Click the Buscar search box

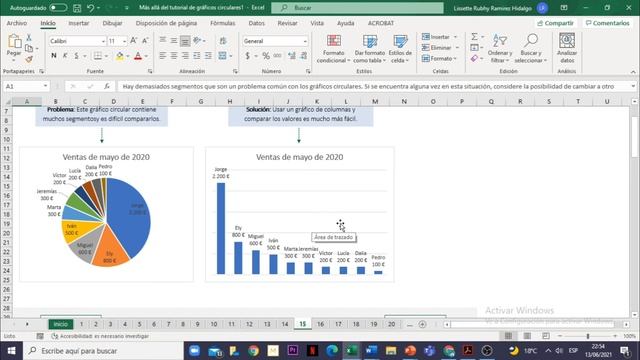click(x=357, y=8)
